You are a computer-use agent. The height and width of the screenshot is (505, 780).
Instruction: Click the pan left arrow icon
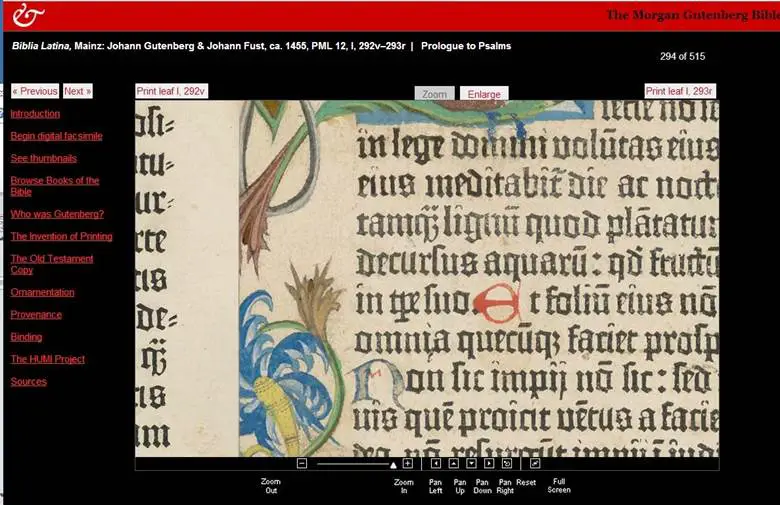click(436, 463)
